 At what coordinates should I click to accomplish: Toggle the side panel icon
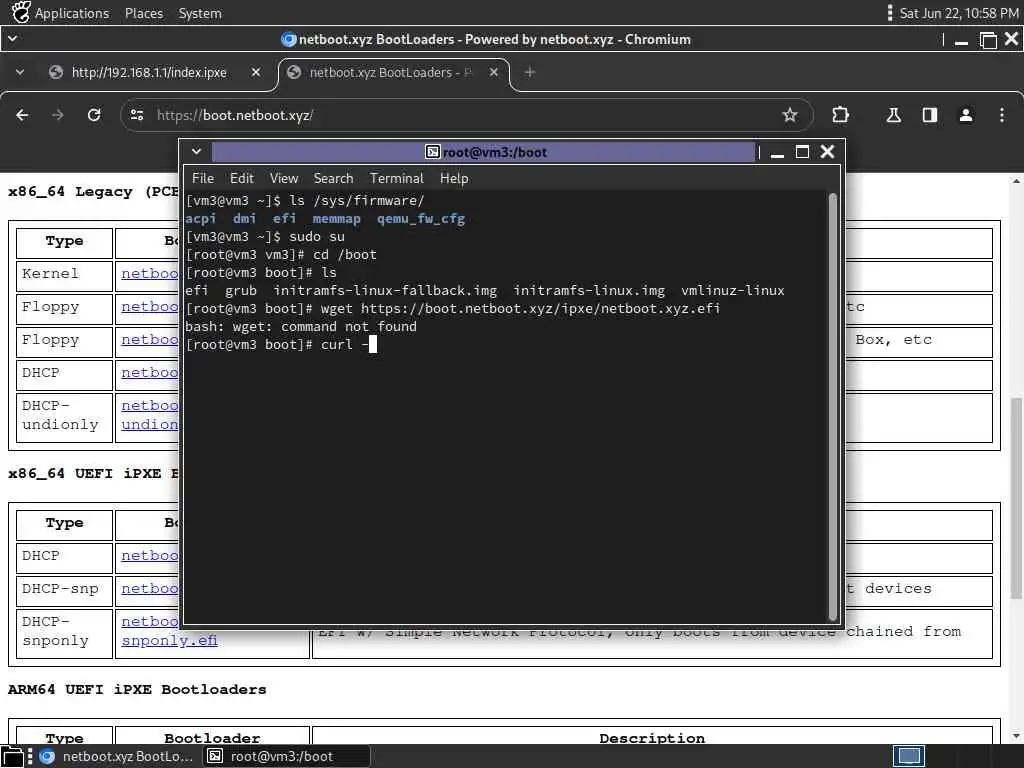click(x=929, y=115)
